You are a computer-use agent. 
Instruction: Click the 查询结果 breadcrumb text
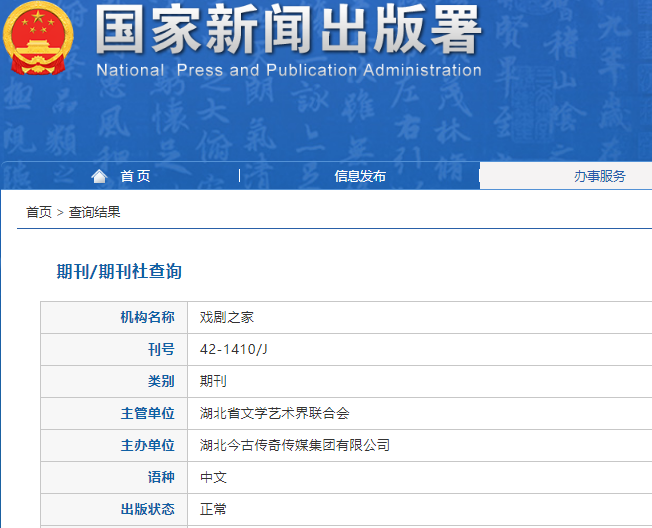pos(94,212)
